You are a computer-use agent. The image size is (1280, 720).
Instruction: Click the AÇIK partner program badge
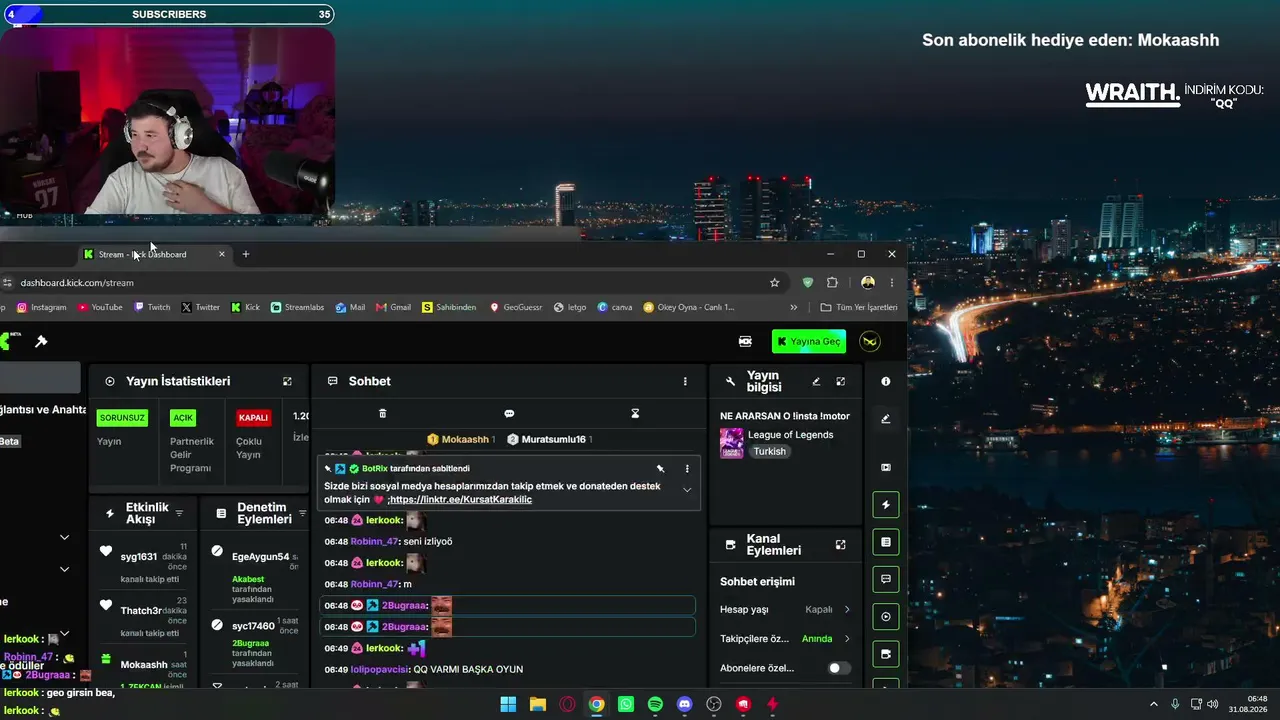tap(183, 418)
